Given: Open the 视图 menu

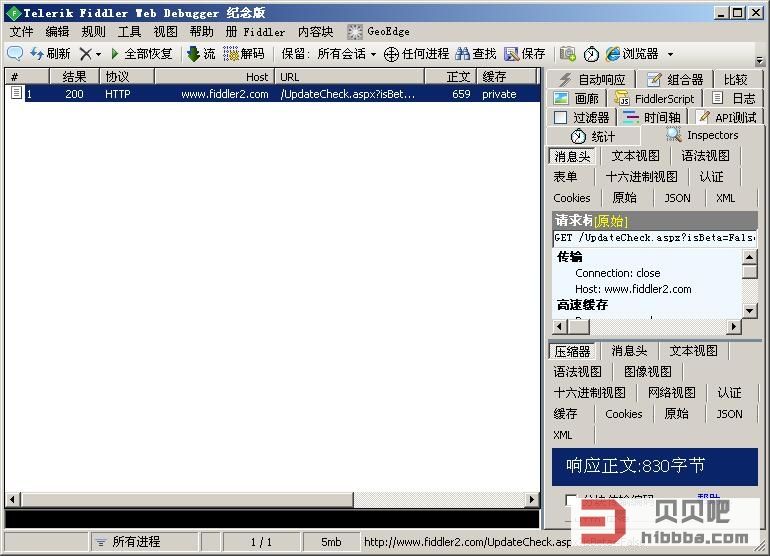Looking at the screenshot, I should (165, 32).
